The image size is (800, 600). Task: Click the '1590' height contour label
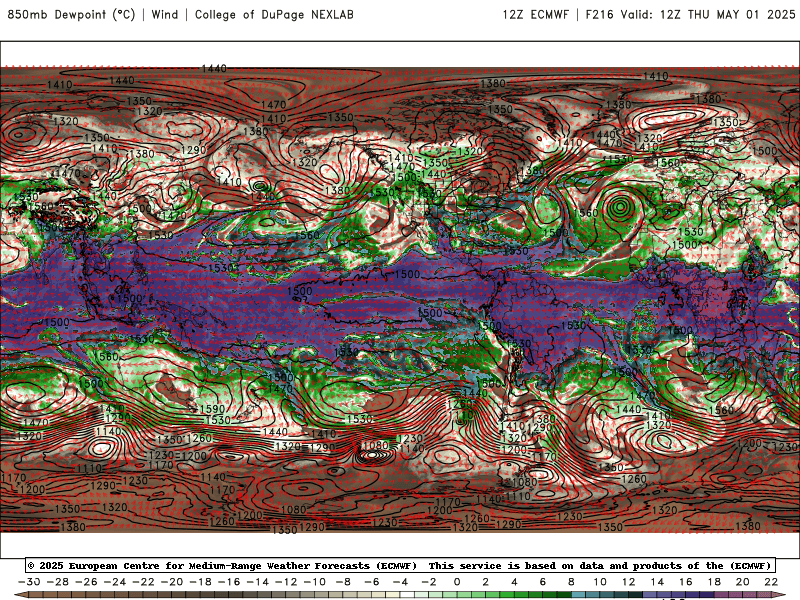point(212,409)
